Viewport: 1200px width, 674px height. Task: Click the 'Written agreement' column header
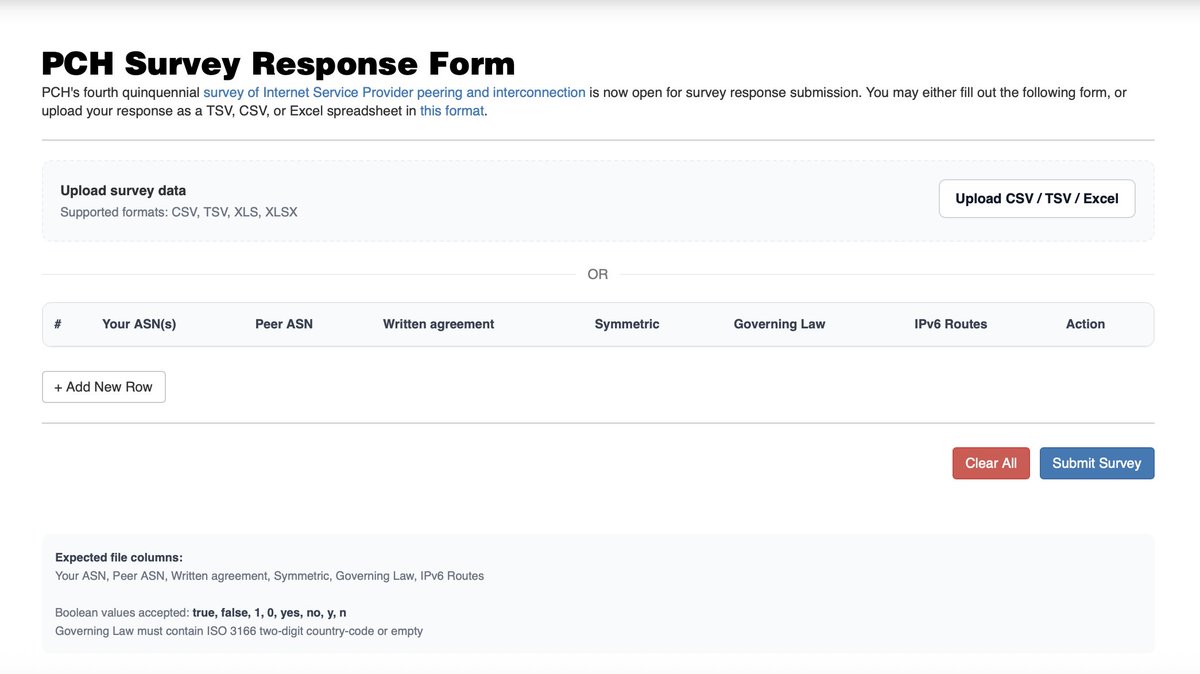(439, 324)
